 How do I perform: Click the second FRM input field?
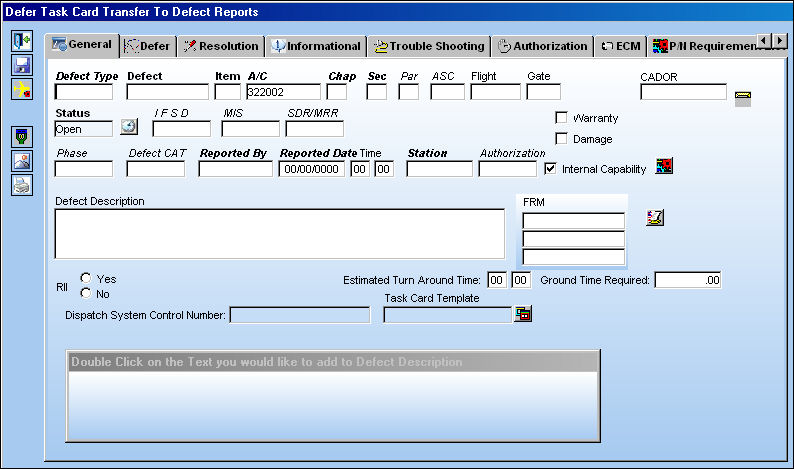[574, 239]
